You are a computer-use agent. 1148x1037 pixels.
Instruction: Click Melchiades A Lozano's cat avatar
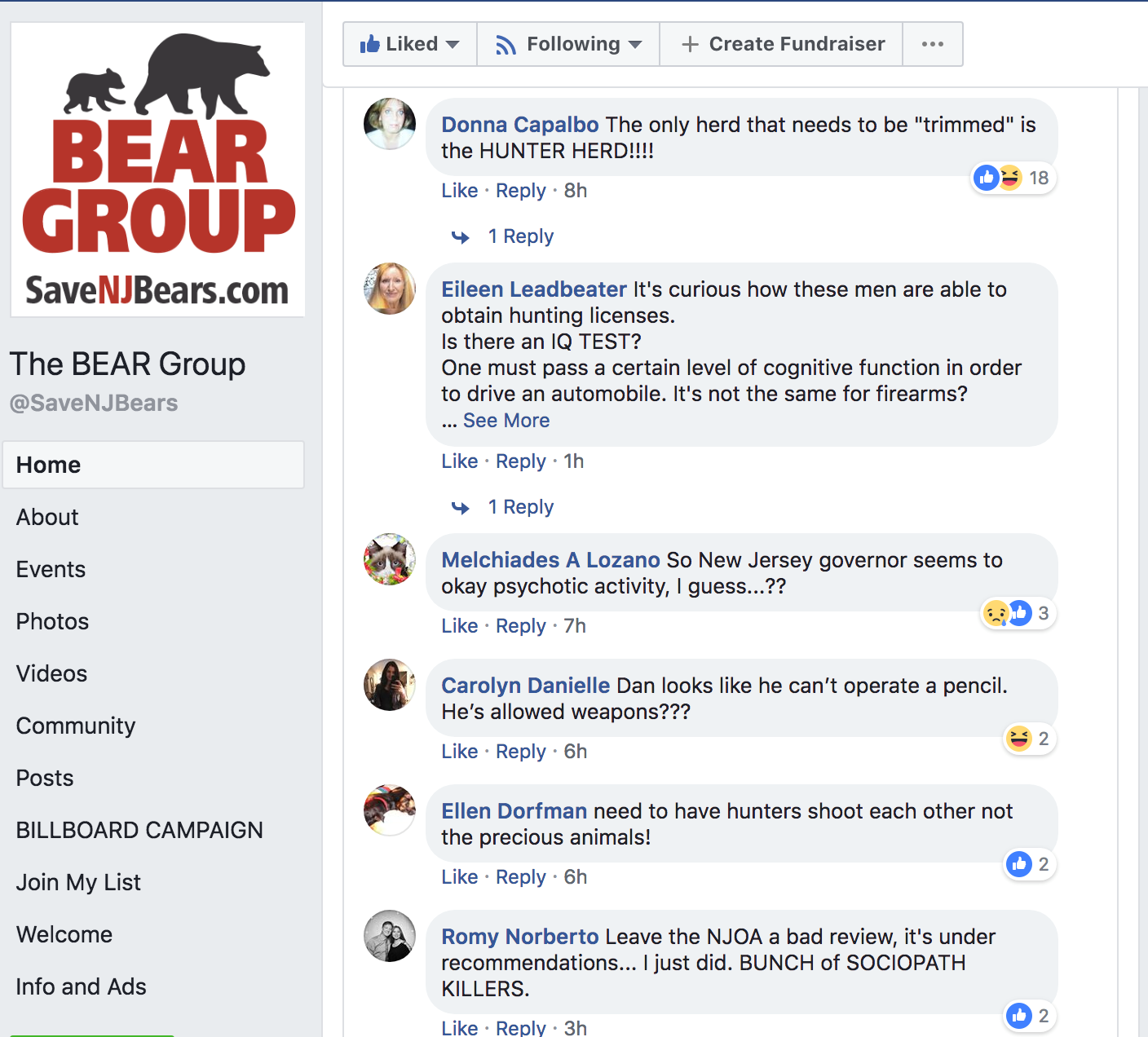pos(390,560)
